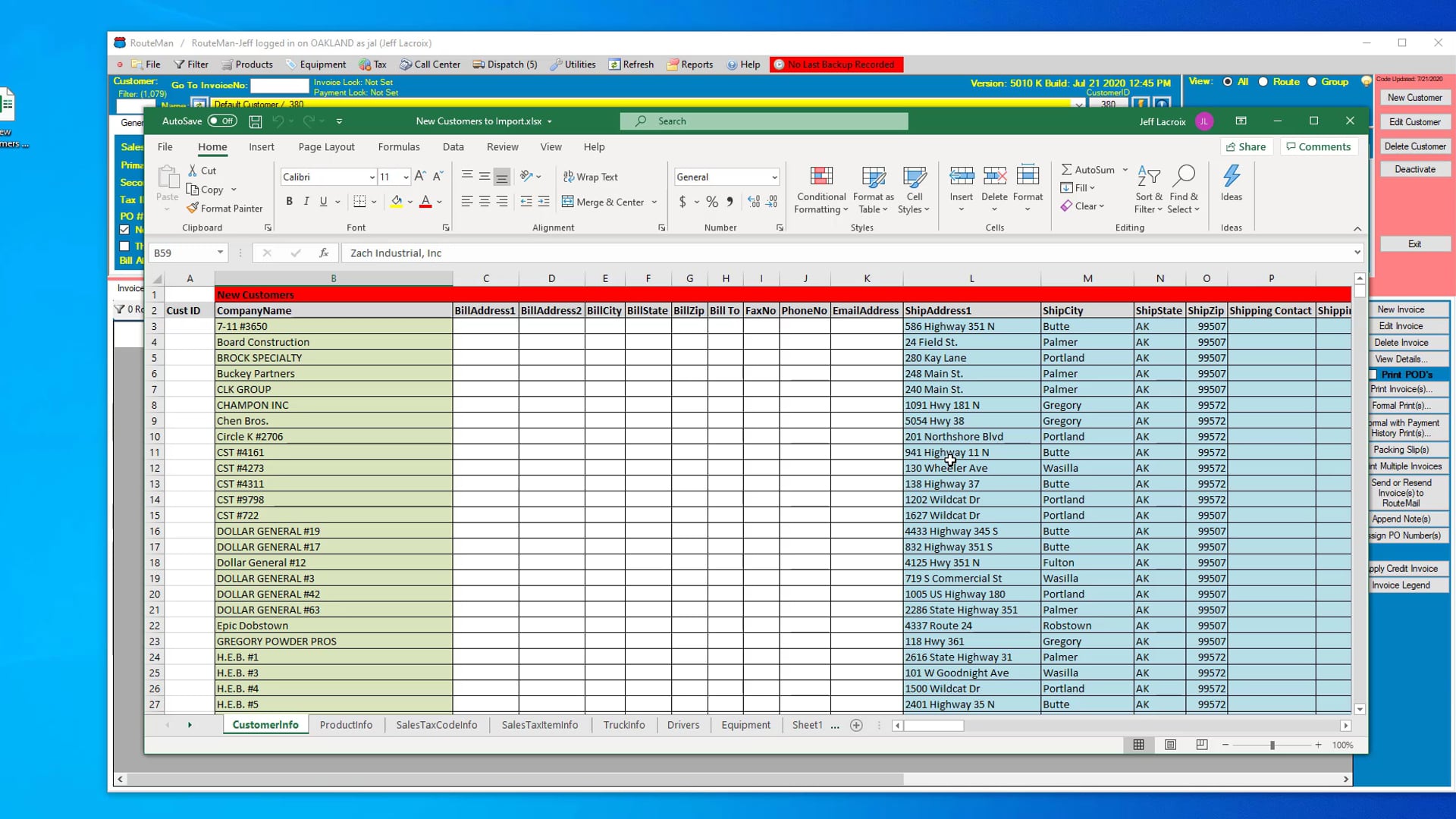This screenshot has height=819, width=1456.
Task: Collapse the ribbon with the chevron
Action: coord(1357,228)
